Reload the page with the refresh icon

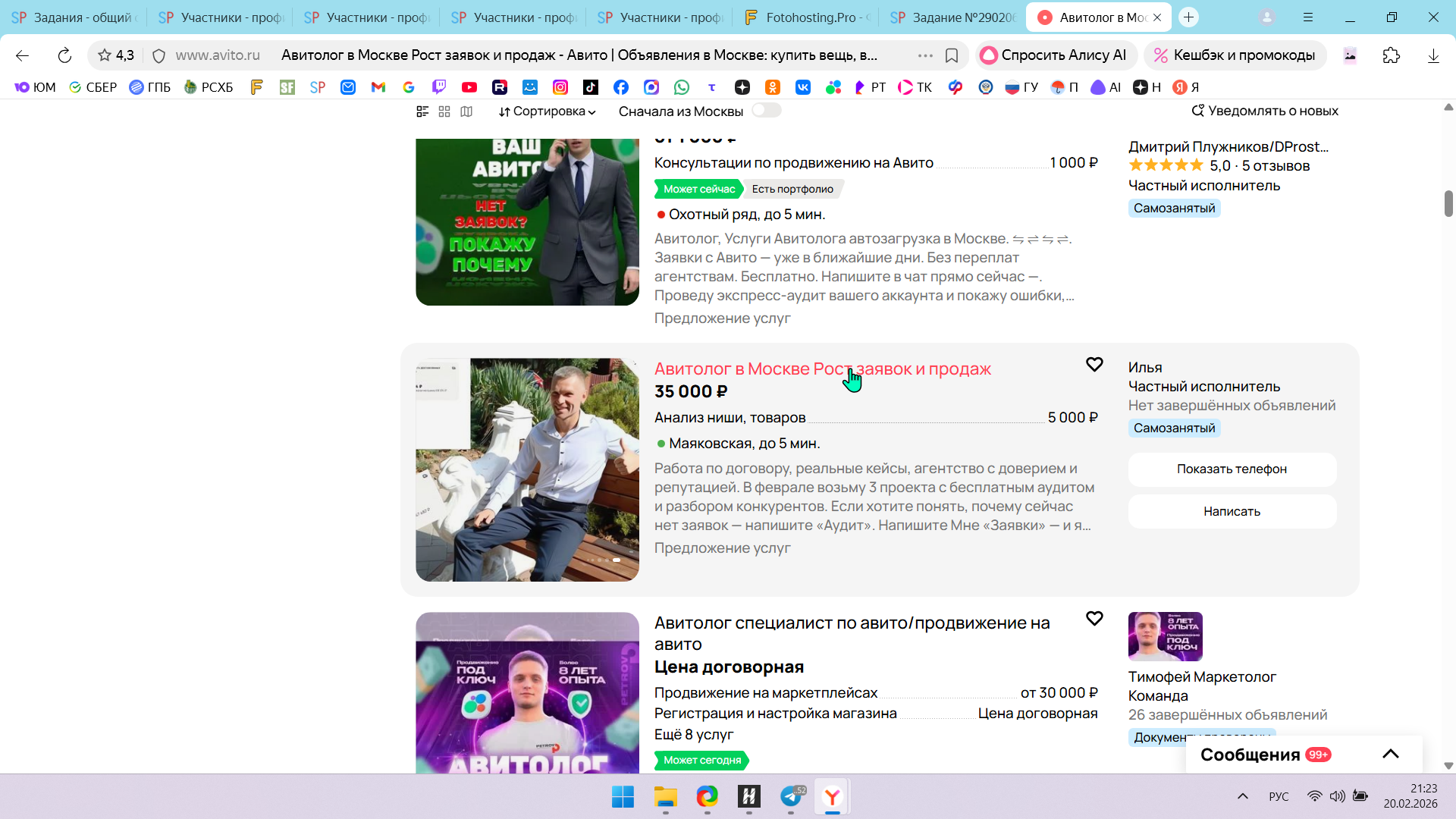pyautogui.click(x=64, y=55)
